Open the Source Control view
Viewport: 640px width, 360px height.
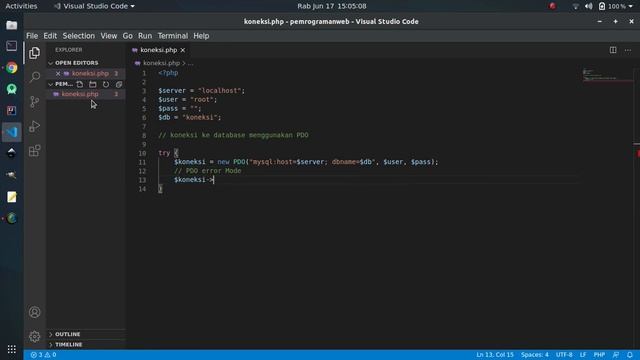tap(35, 101)
